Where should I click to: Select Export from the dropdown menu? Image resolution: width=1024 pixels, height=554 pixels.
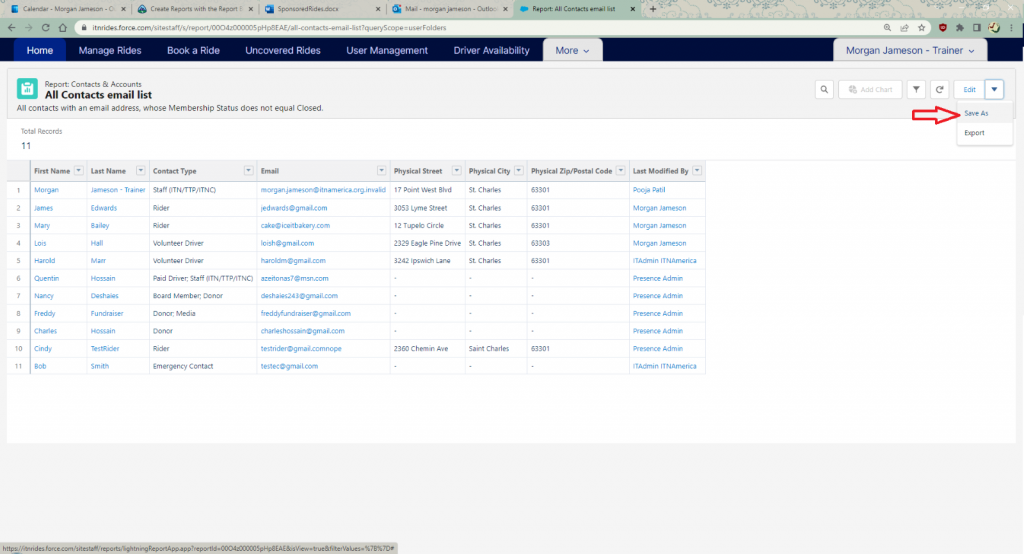click(x=974, y=133)
